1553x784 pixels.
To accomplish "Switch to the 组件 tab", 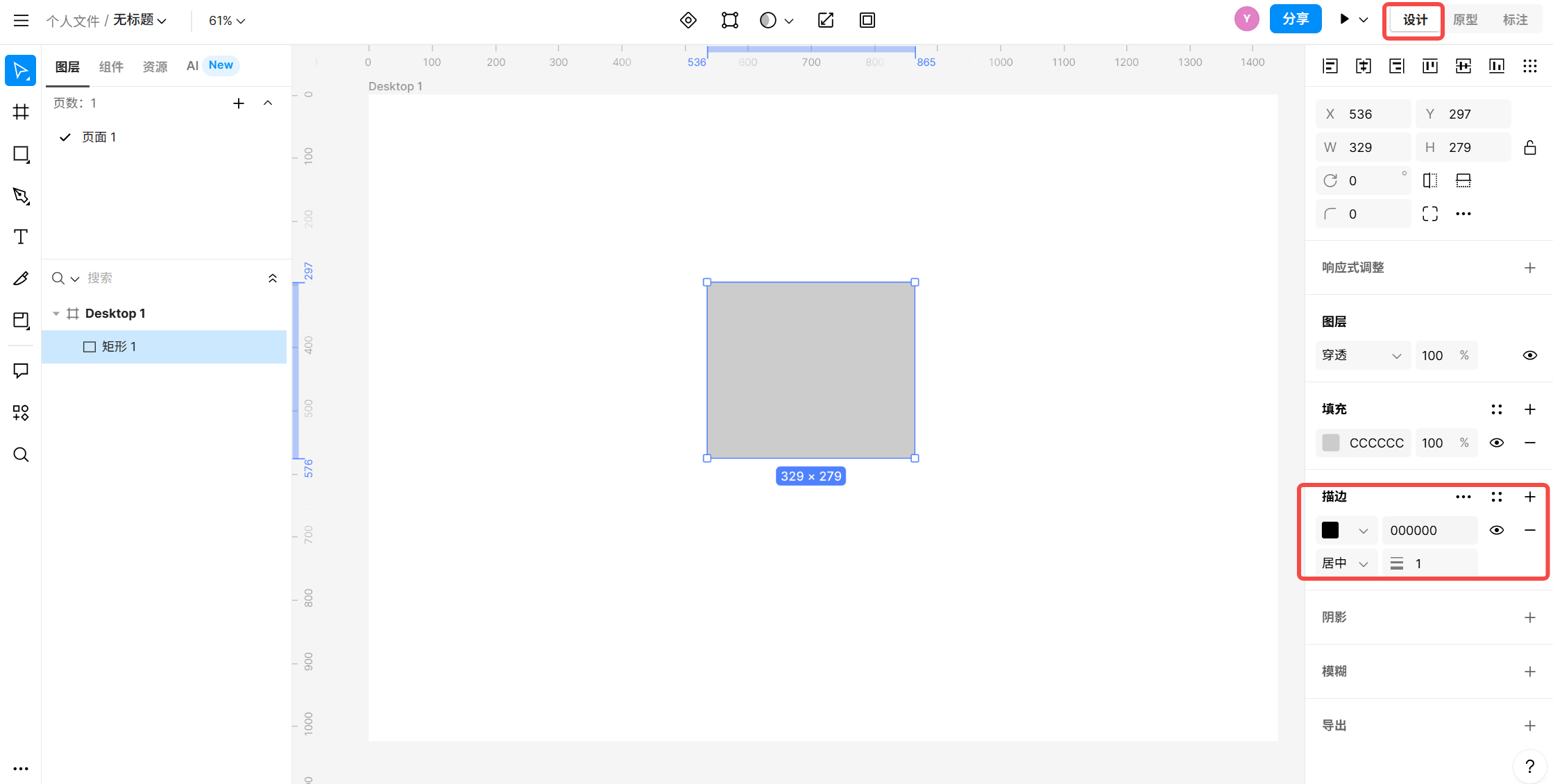I will (x=111, y=66).
